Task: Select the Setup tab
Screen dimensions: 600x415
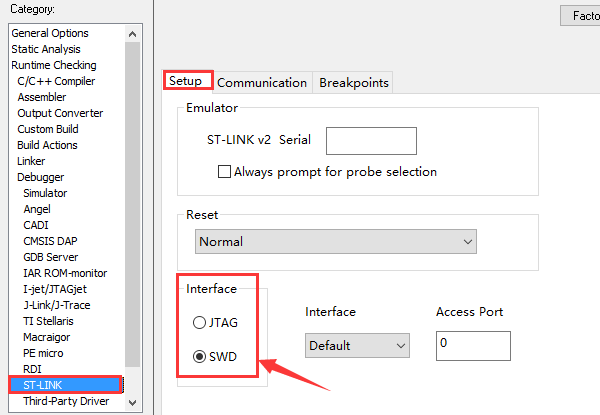Action: 185,81
